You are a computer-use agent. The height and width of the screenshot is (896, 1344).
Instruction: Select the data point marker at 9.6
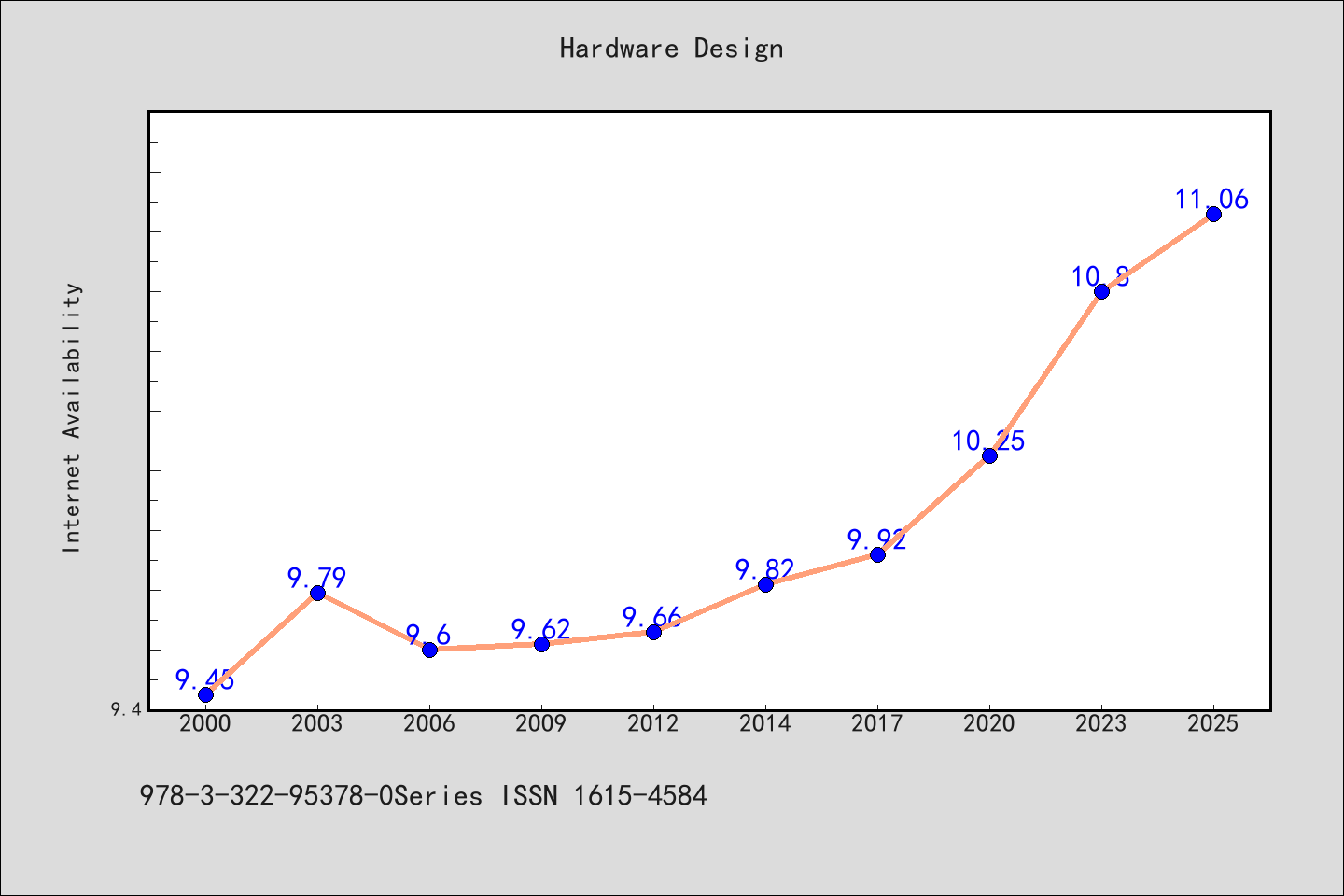(x=429, y=650)
